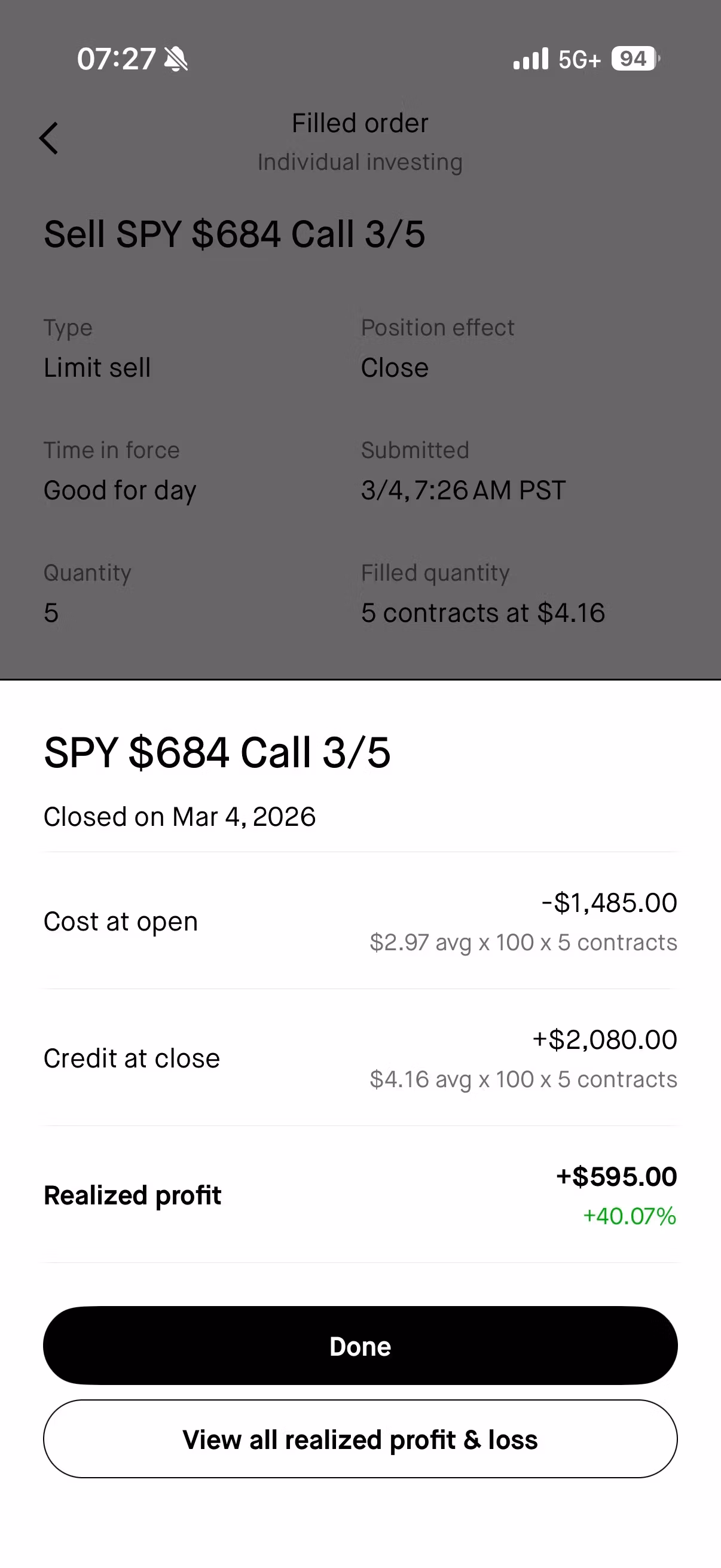Tap the status bar clock

click(116, 60)
